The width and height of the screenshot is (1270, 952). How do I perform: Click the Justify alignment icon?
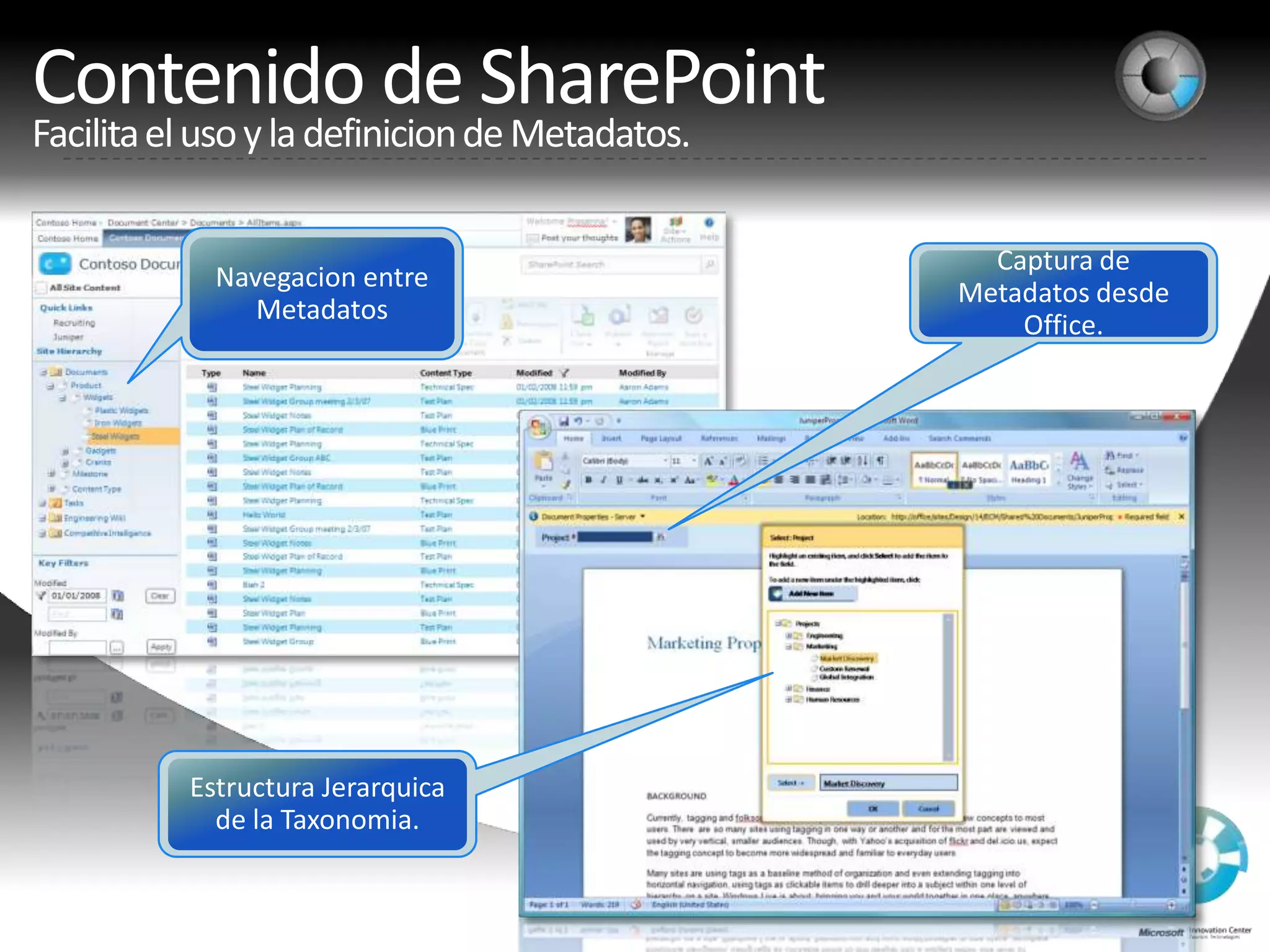(x=810, y=479)
